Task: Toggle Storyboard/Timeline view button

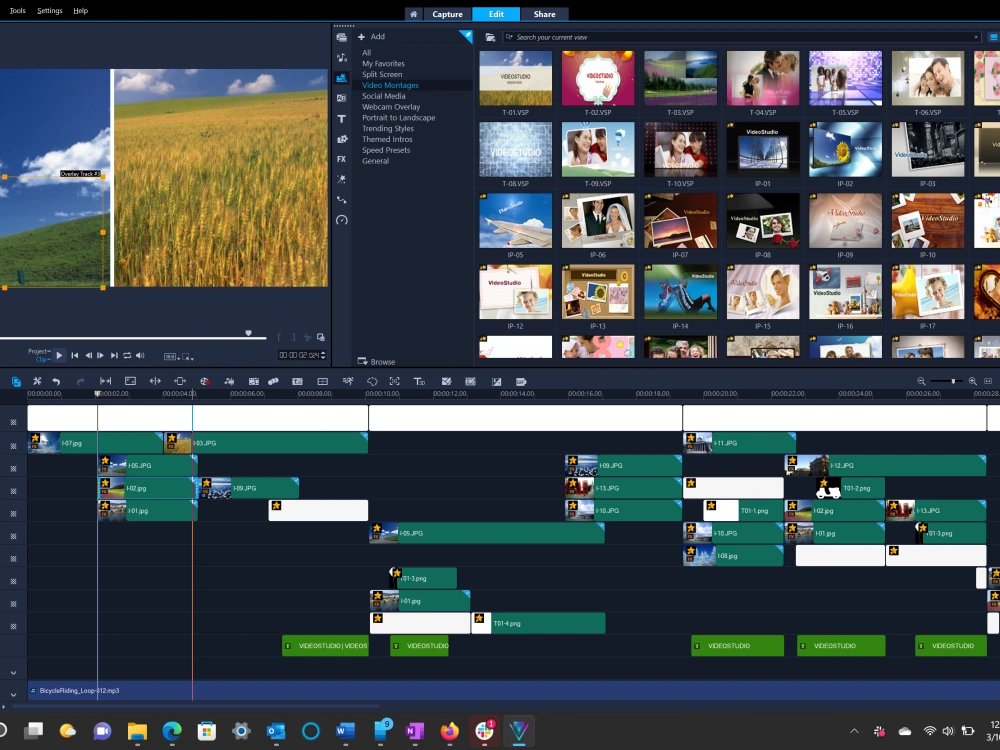Action: 16,381
